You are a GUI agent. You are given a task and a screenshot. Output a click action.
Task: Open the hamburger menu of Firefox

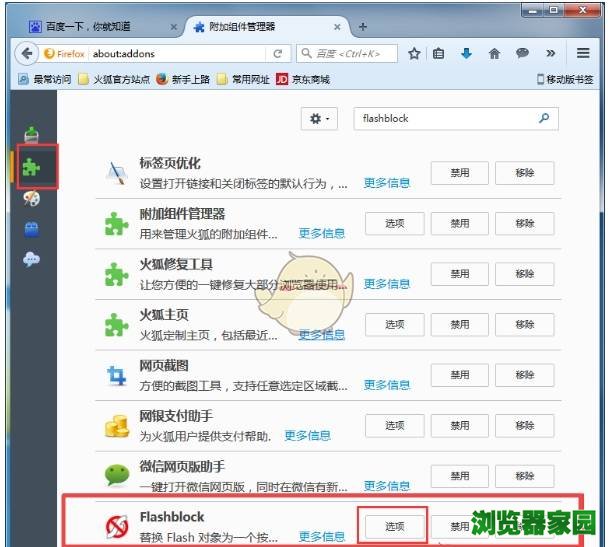pos(583,53)
